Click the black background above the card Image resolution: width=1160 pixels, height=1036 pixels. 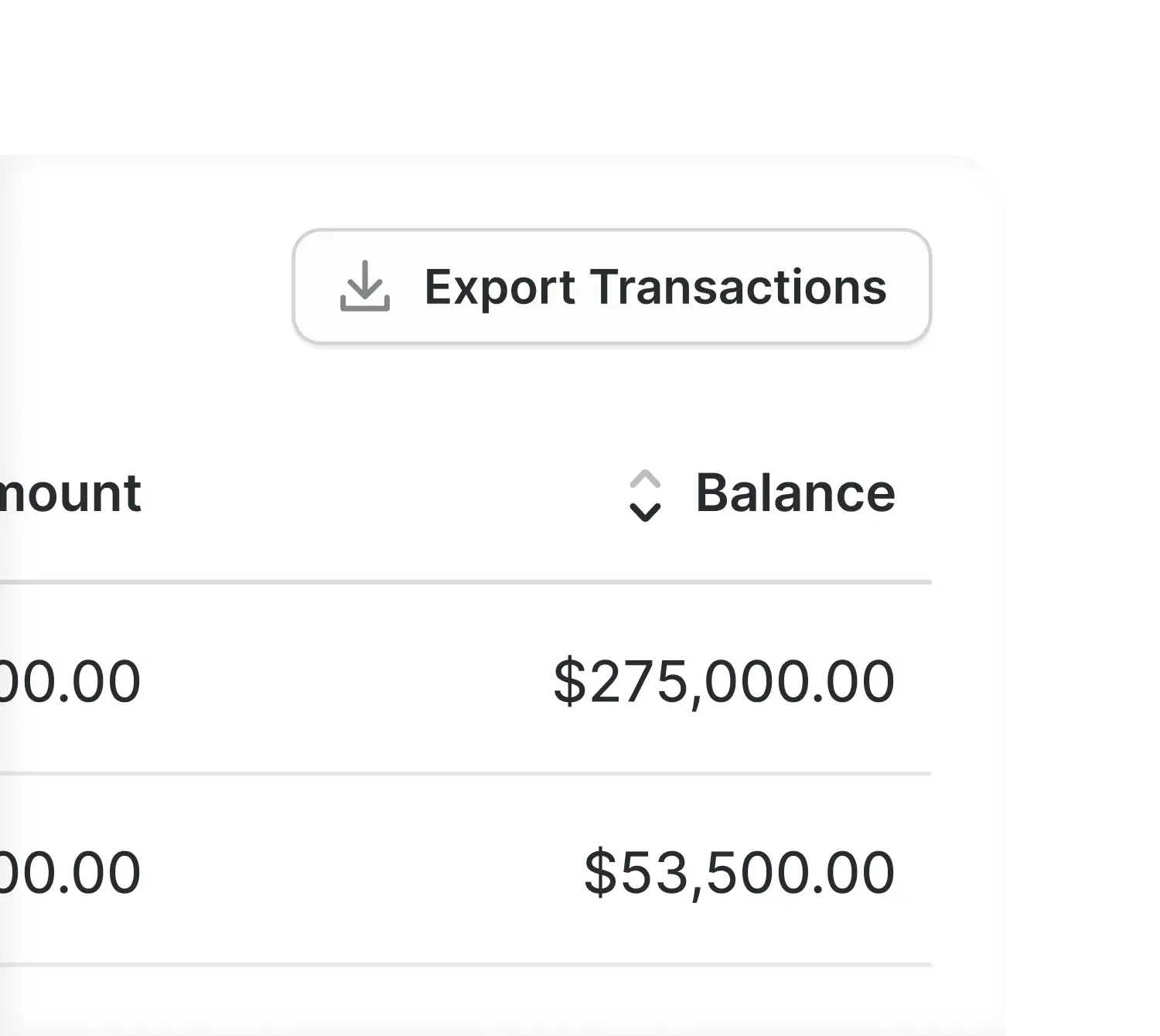tap(541, 77)
